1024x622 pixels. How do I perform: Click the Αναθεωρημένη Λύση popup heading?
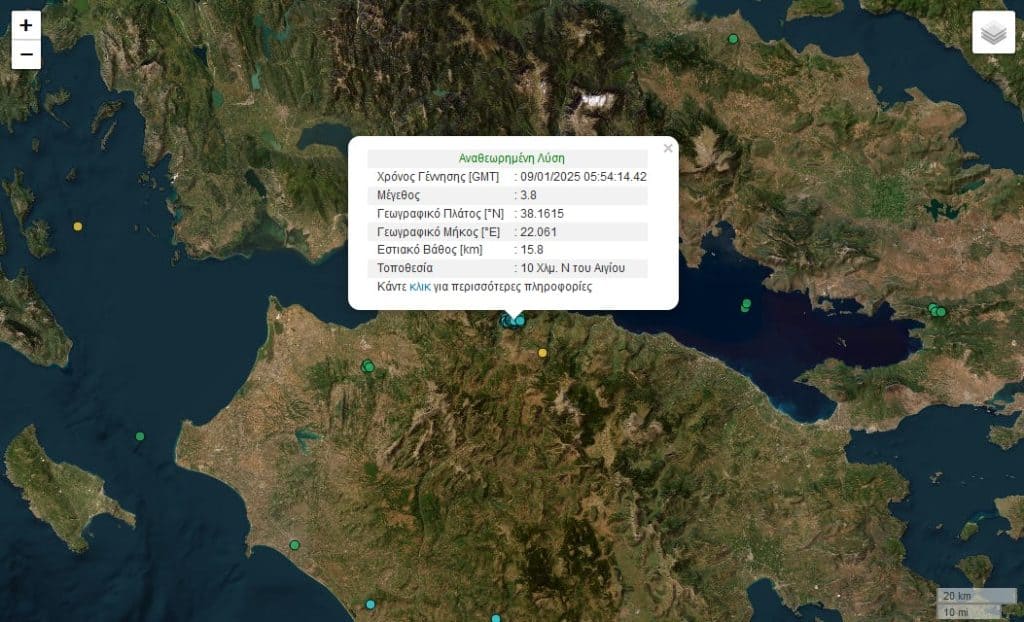511,158
